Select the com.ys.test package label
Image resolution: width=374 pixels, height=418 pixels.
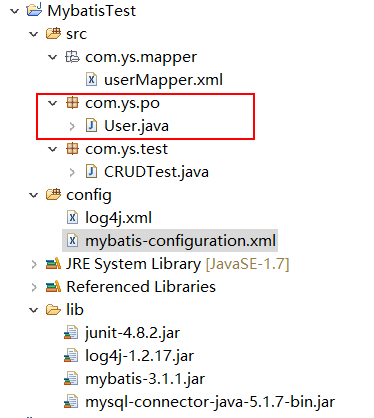pyautogui.click(x=126, y=149)
